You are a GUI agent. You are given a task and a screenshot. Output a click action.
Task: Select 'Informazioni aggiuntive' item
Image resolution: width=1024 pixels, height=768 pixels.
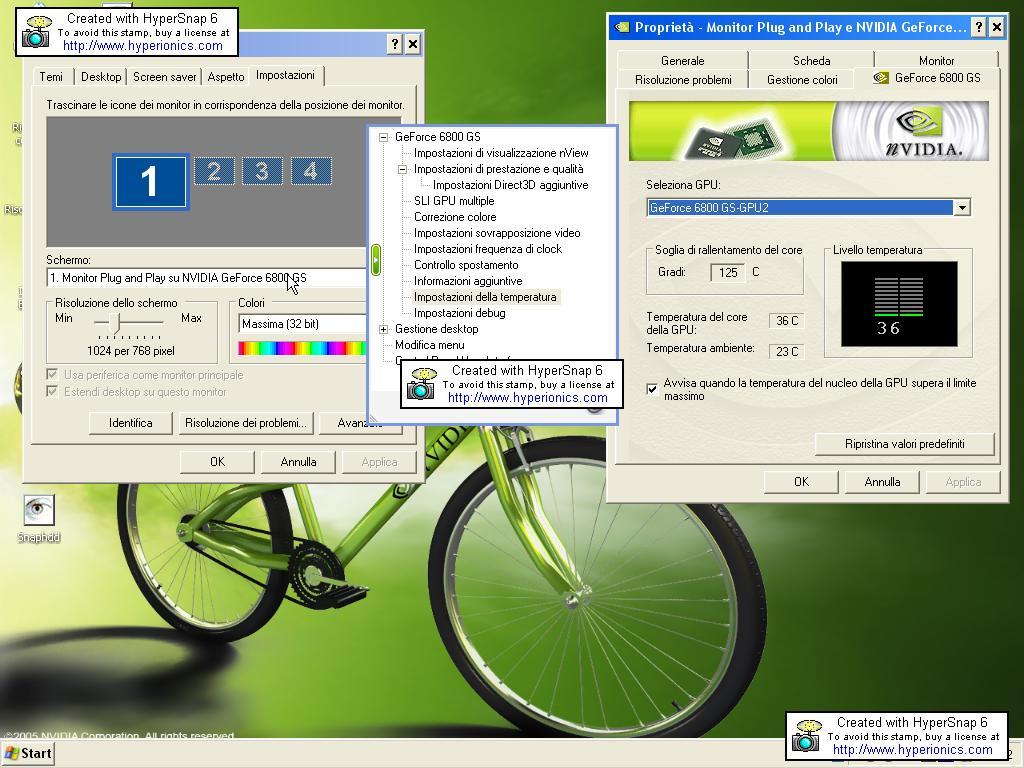[468, 281]
